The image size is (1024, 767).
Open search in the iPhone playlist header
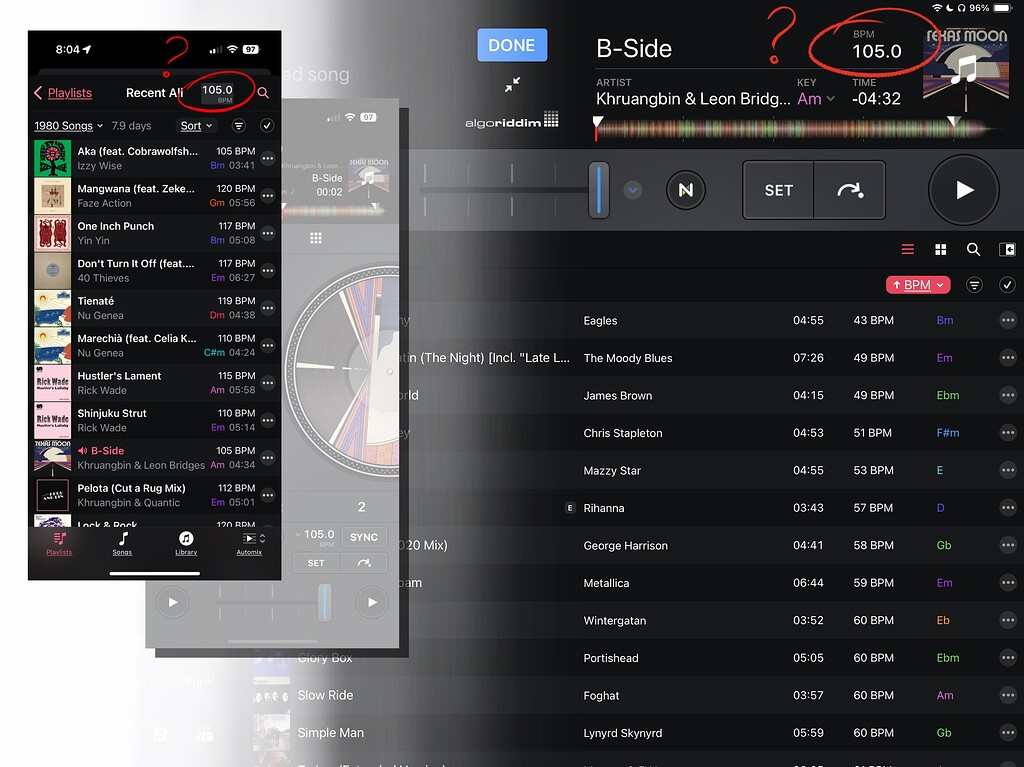(x=263, y=93)
